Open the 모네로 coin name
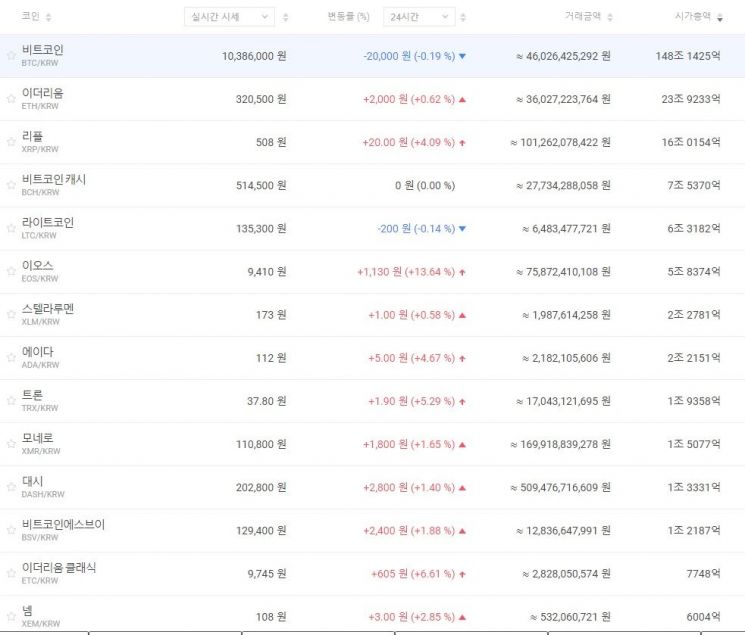This screenshot has width=745, height=635. [x=37, y=438]
